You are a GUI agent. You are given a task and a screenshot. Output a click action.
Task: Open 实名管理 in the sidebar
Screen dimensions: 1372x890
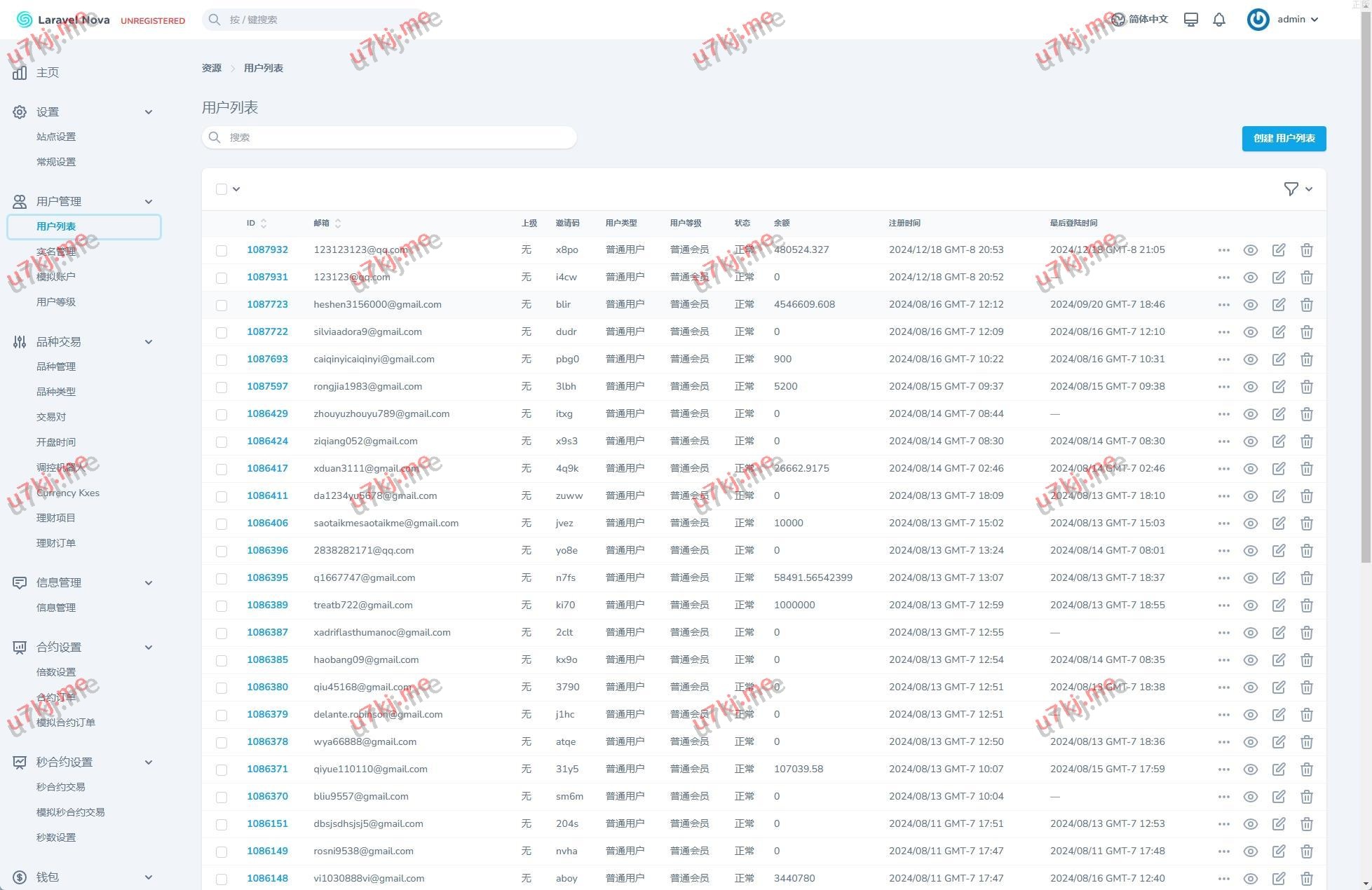tap(56, 252)
